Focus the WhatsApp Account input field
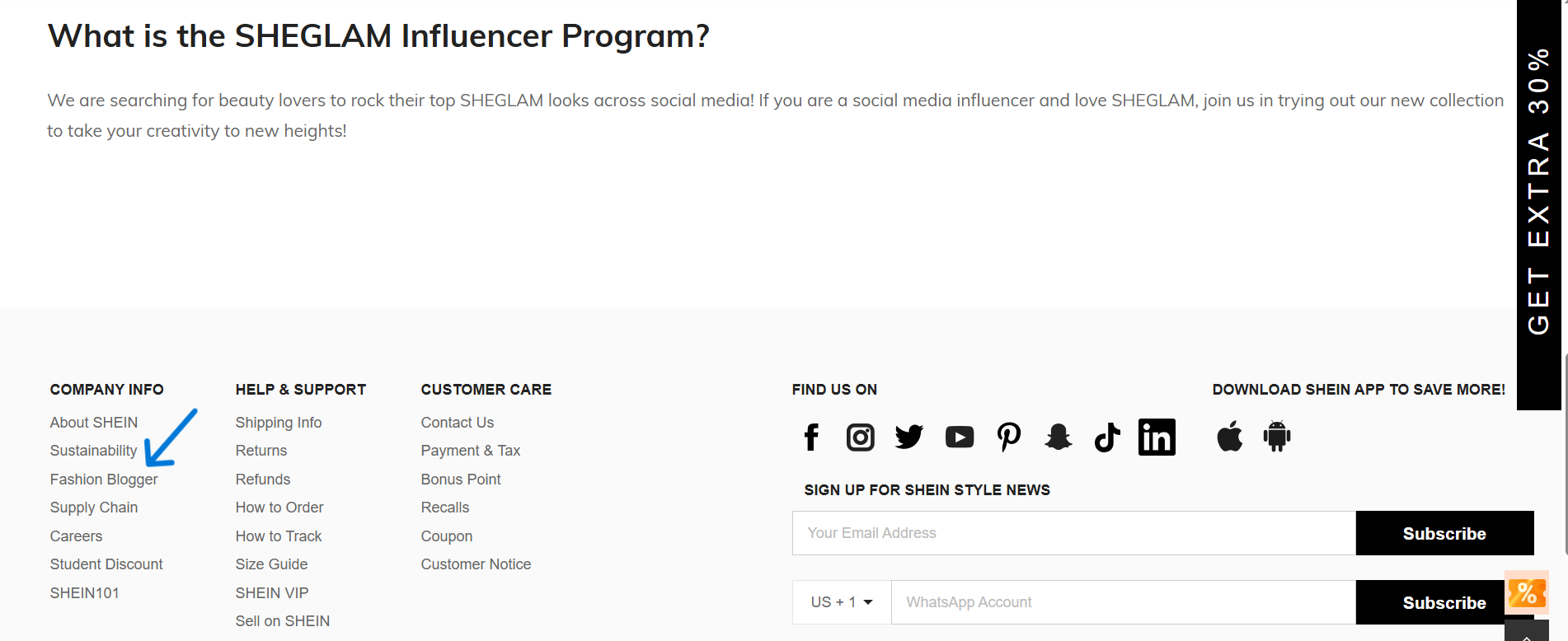Screen dimensions: 1568x641 tap(1124, 602)
